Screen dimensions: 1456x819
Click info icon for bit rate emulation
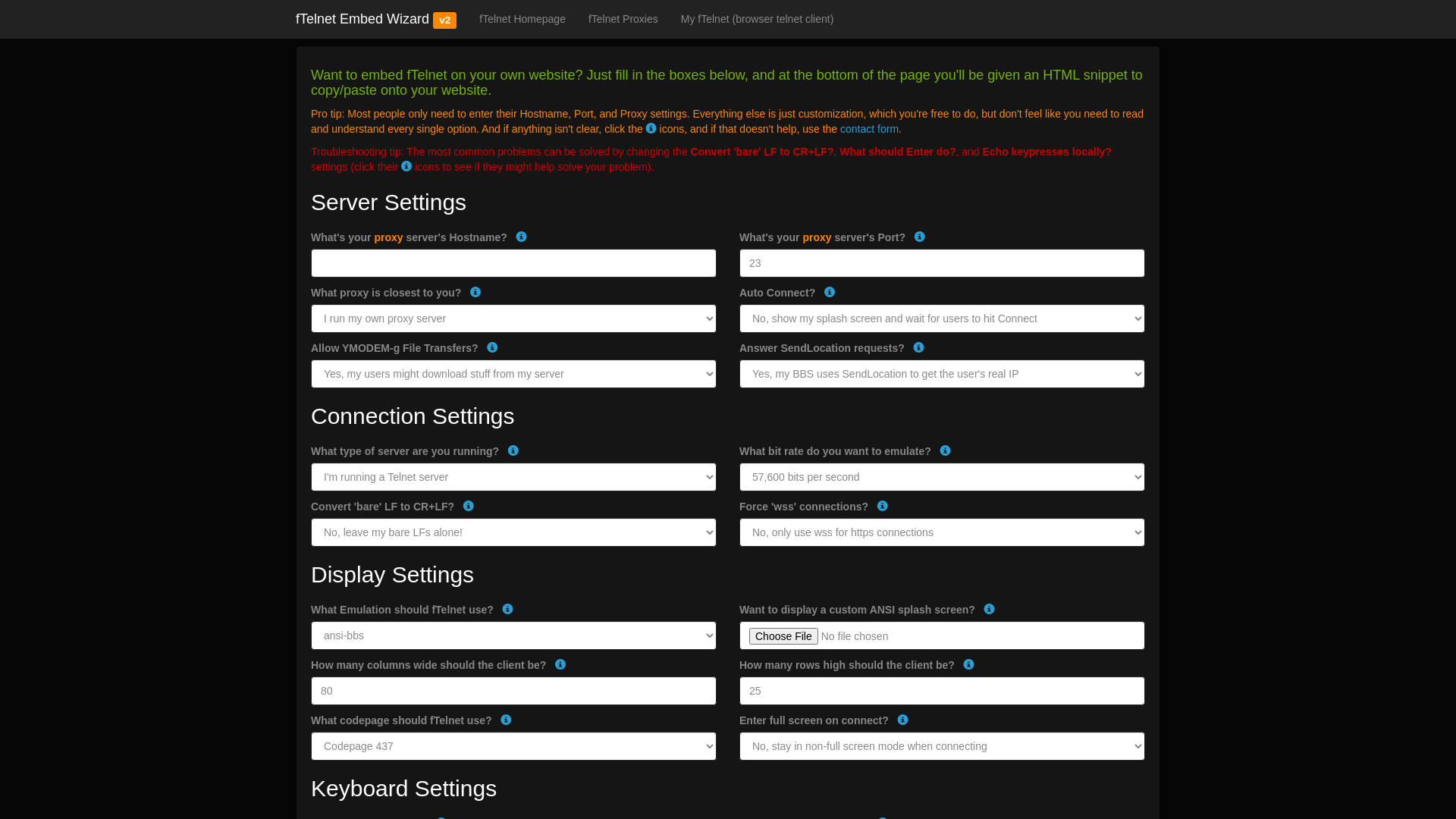[945, 450]
